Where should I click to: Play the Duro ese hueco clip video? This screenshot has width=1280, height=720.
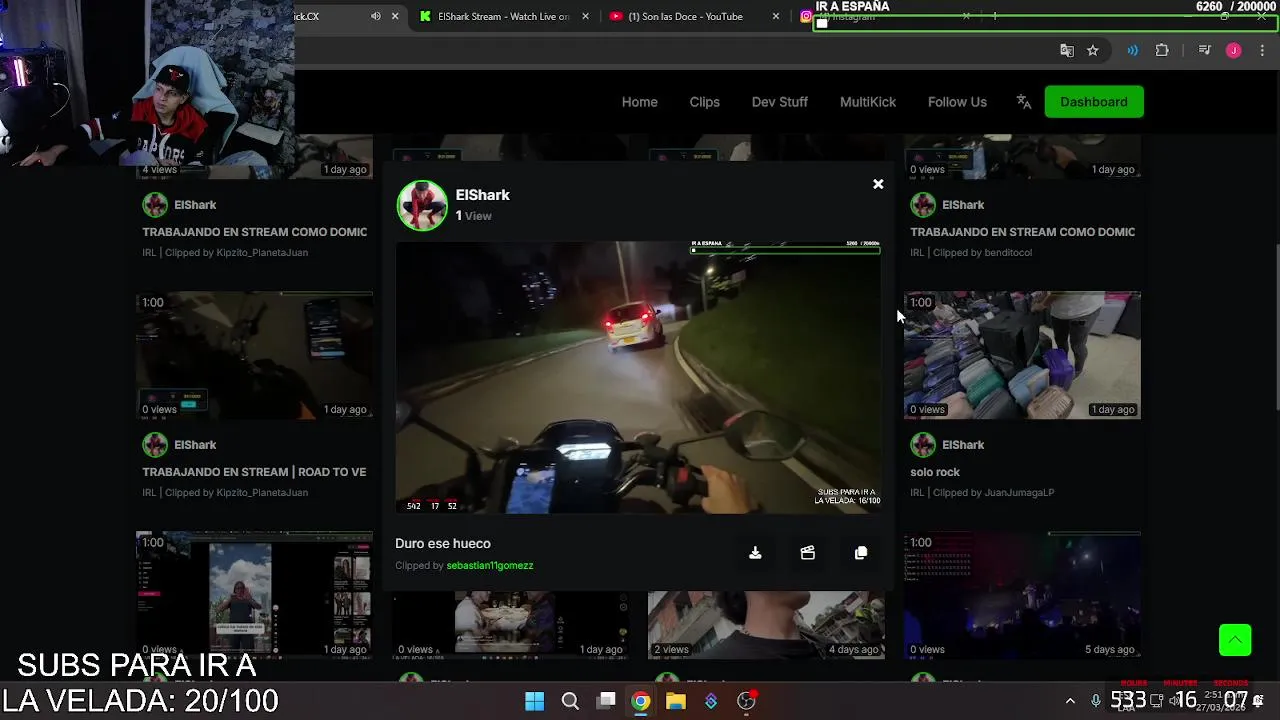pos(638,377)
